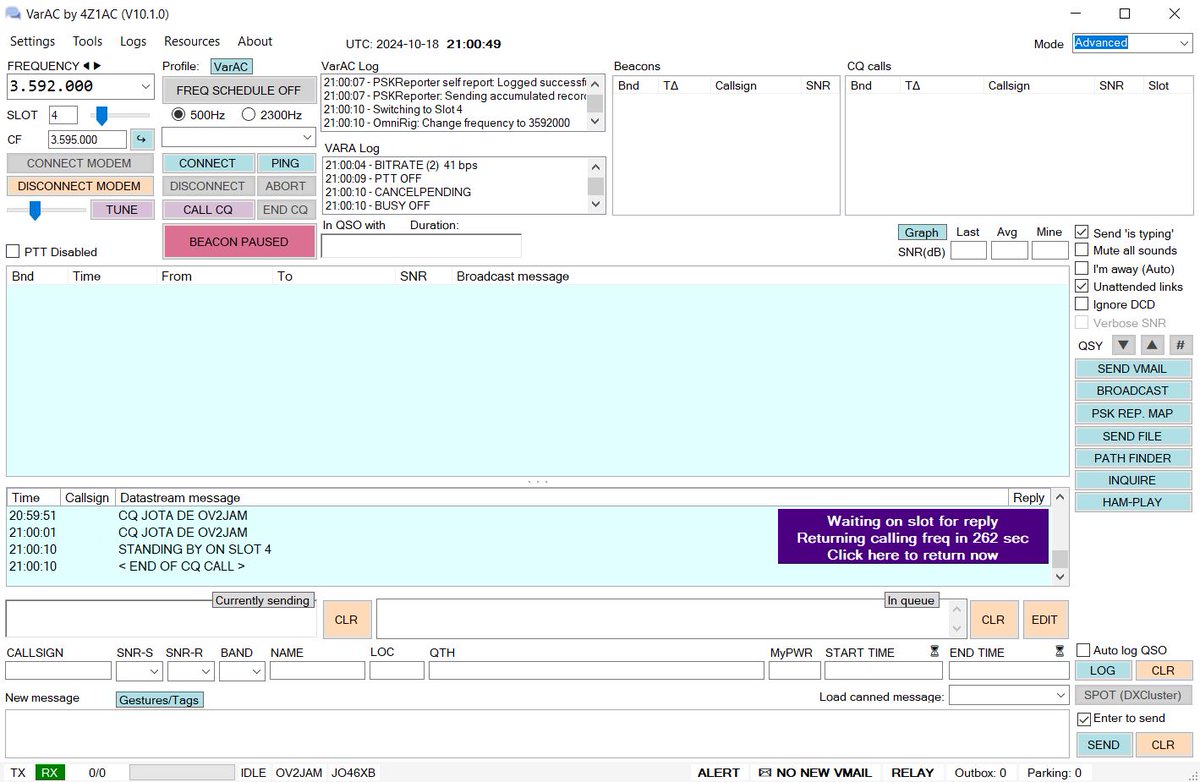
Task: Click the New message text box
Action: pyautogui.click(x=537, y=734)
